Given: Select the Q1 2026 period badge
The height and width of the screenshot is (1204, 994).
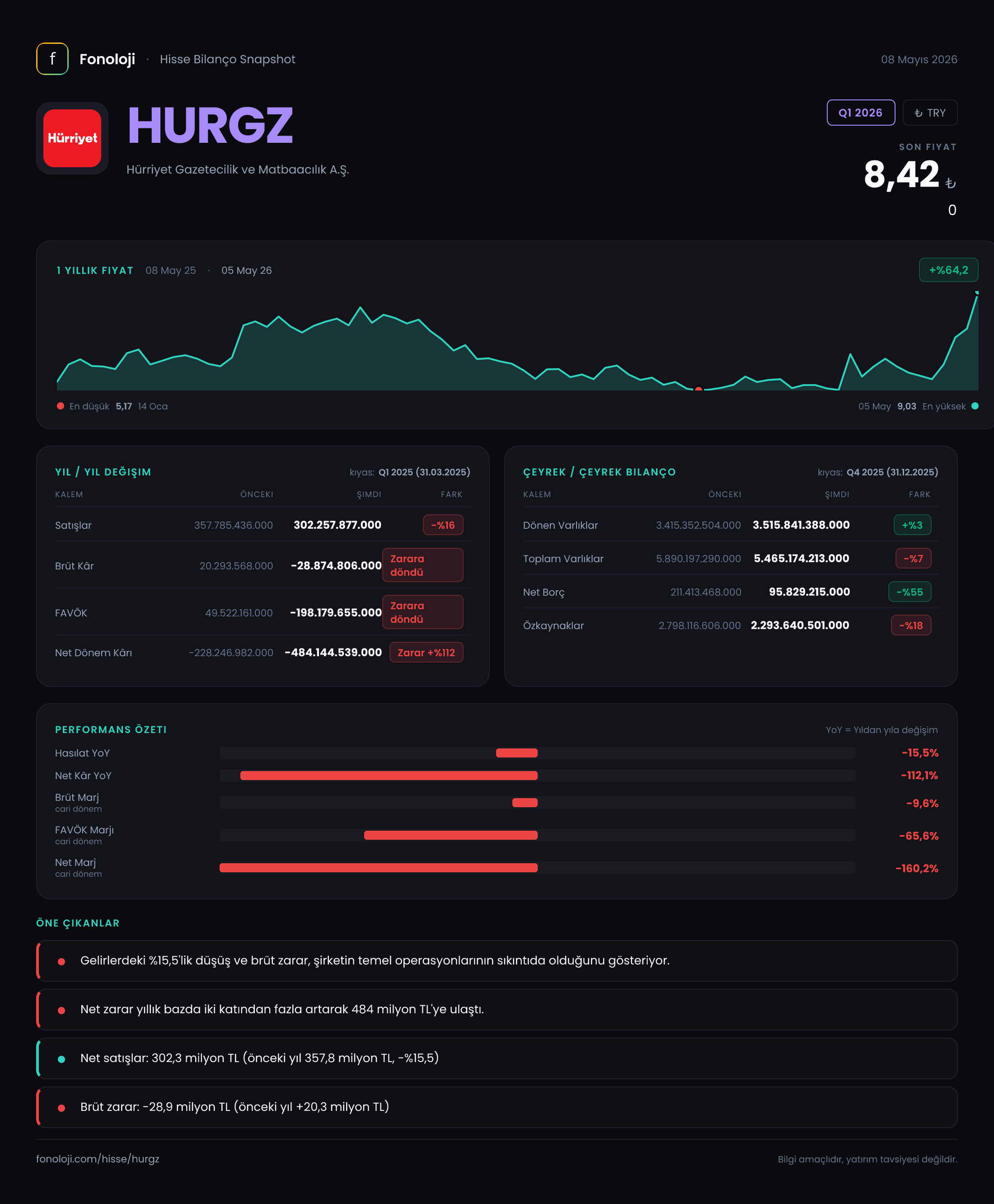Looking at the screenshot, I should (861, 113).
